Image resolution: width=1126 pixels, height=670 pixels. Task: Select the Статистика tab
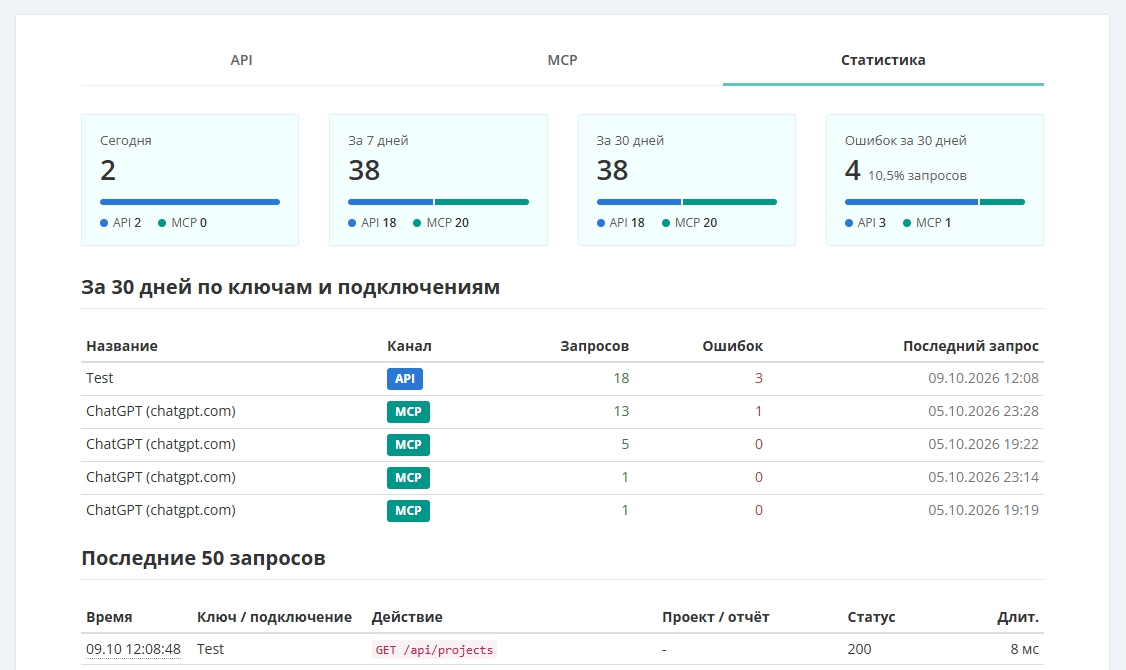[x=883, y=60]
